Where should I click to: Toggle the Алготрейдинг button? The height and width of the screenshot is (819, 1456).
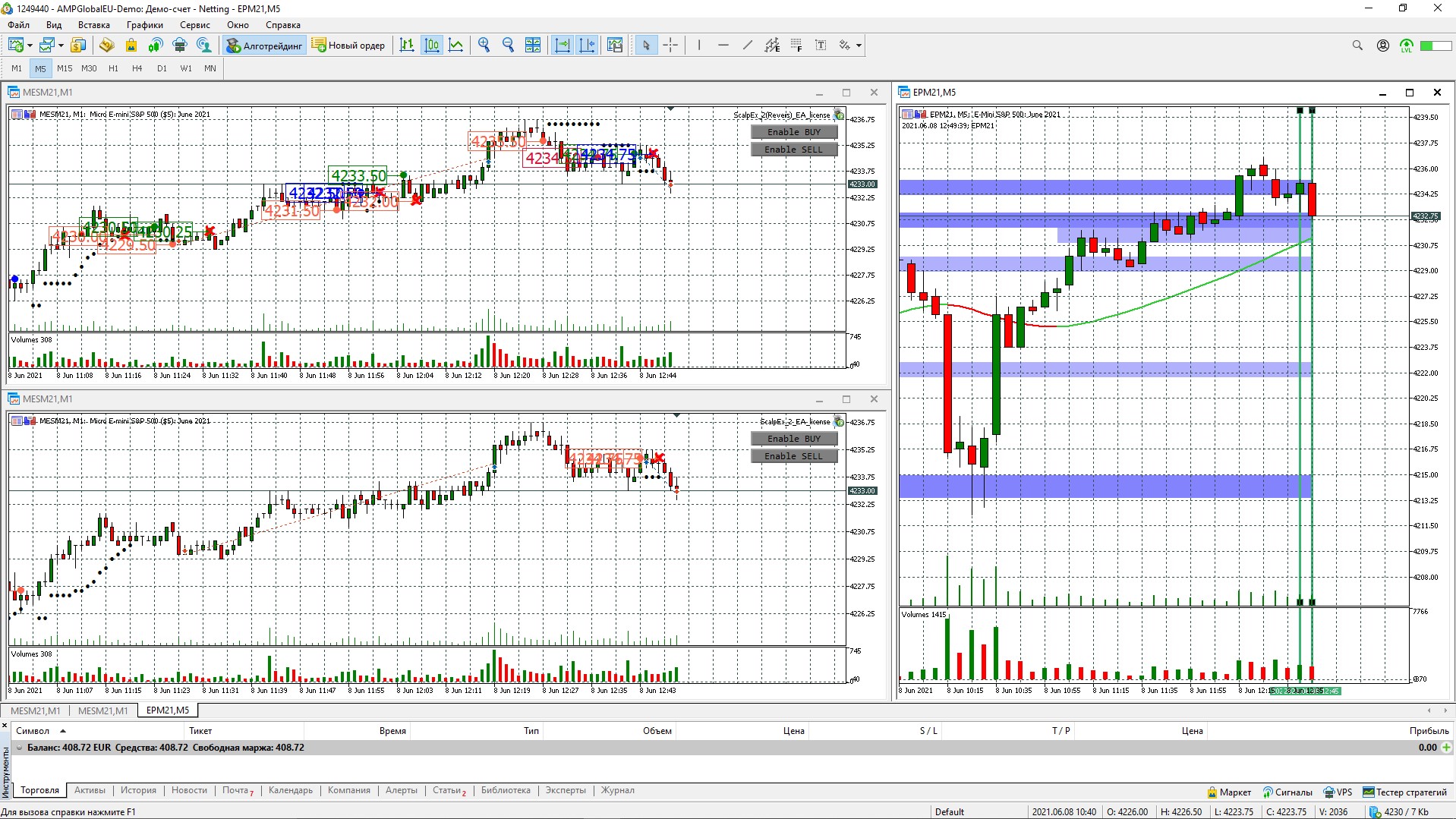click(265, 46)
